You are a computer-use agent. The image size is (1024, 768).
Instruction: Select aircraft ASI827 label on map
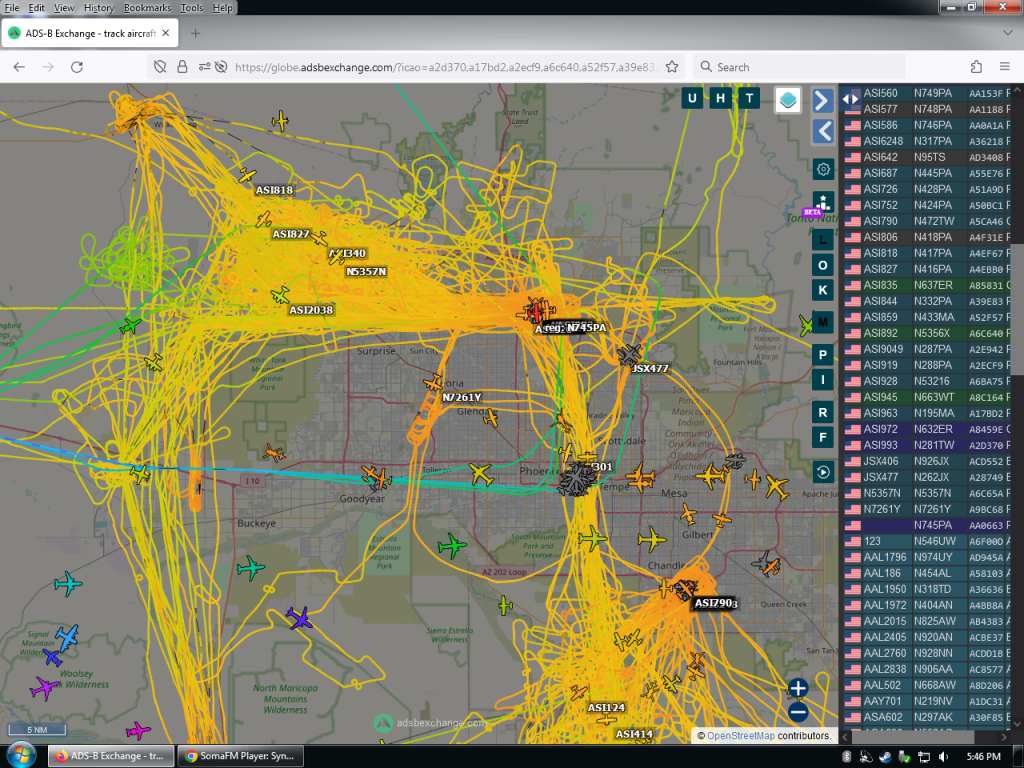(x=291, y=234)
